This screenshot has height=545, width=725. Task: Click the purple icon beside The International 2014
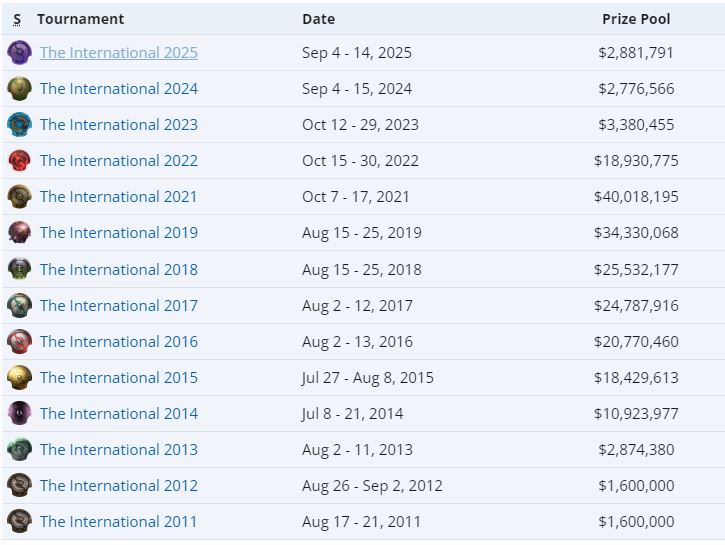tap(19, 414)
